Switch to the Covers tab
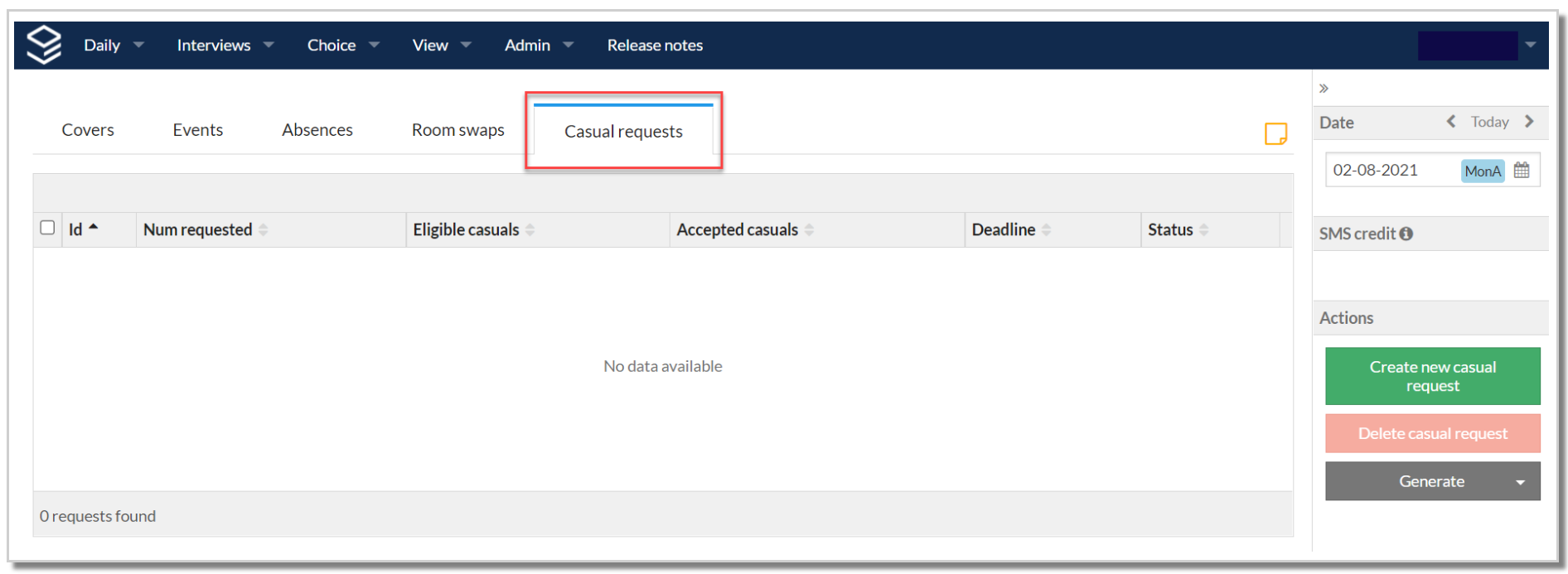This screenshot has width=1568, height=574. tap(88, 130)
